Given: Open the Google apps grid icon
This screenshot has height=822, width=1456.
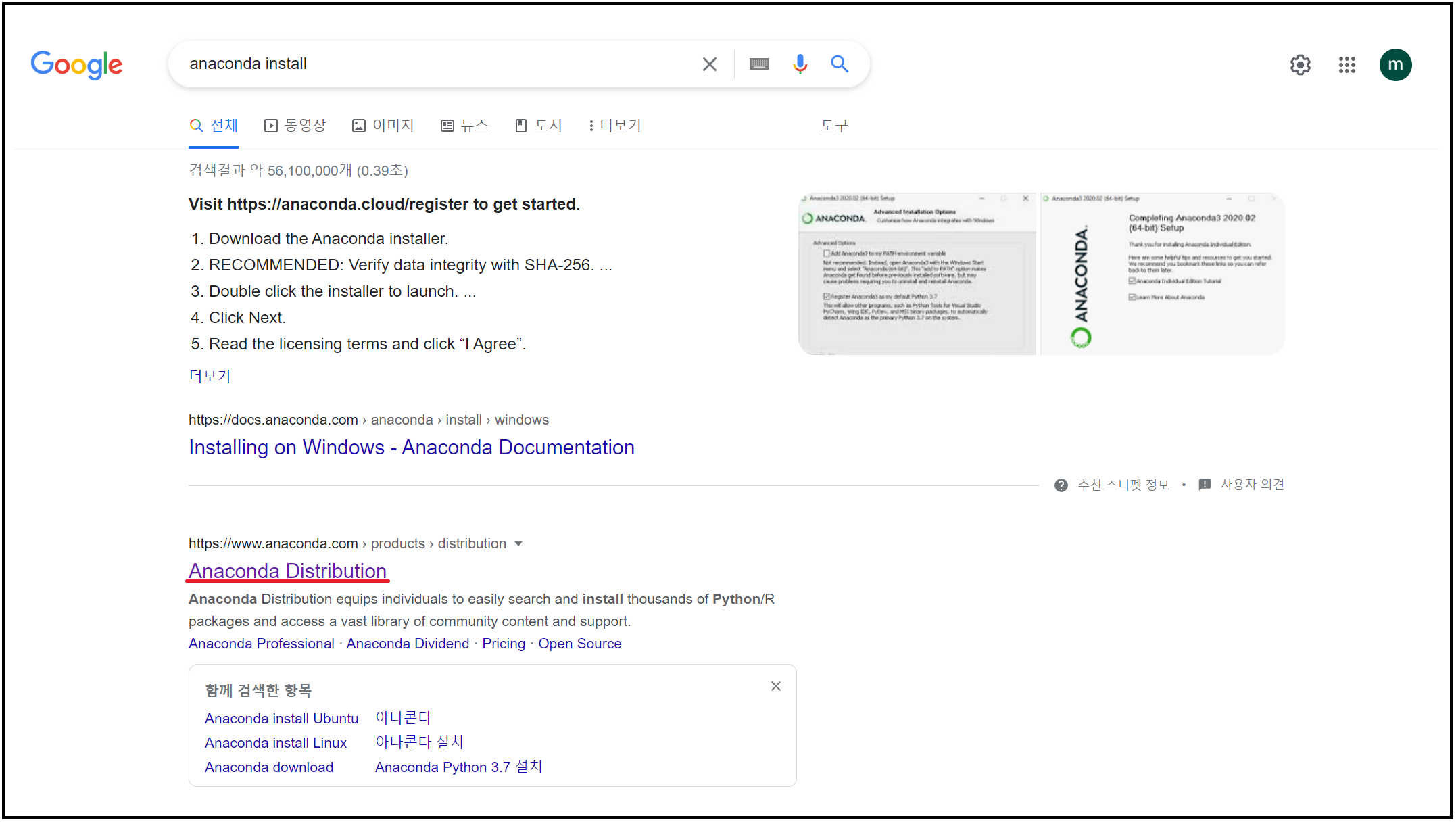Looking at the screenshot, I should pyautogui.click(x=1346, y=65).
